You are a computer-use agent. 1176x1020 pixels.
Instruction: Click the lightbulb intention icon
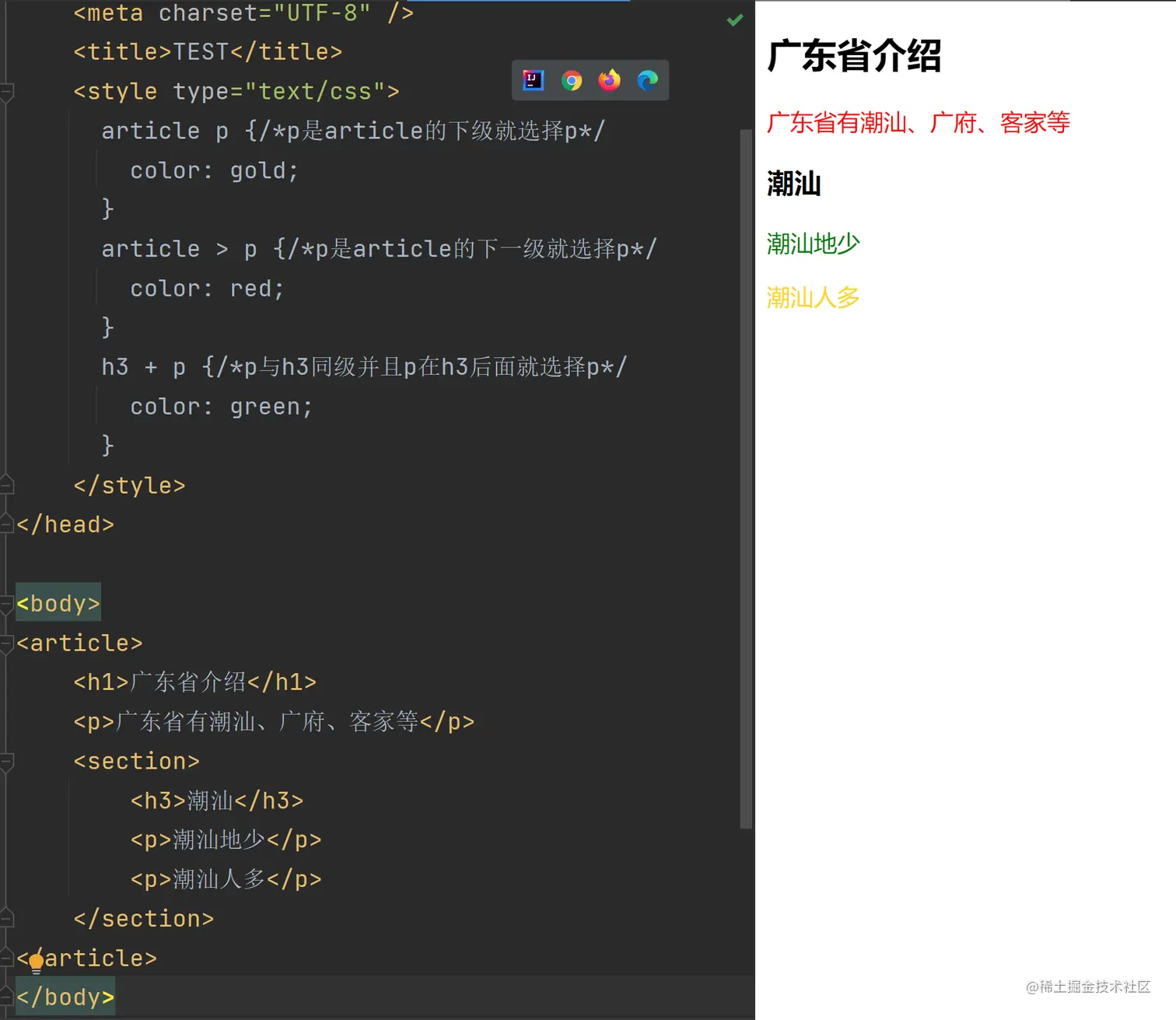point(36,962)
